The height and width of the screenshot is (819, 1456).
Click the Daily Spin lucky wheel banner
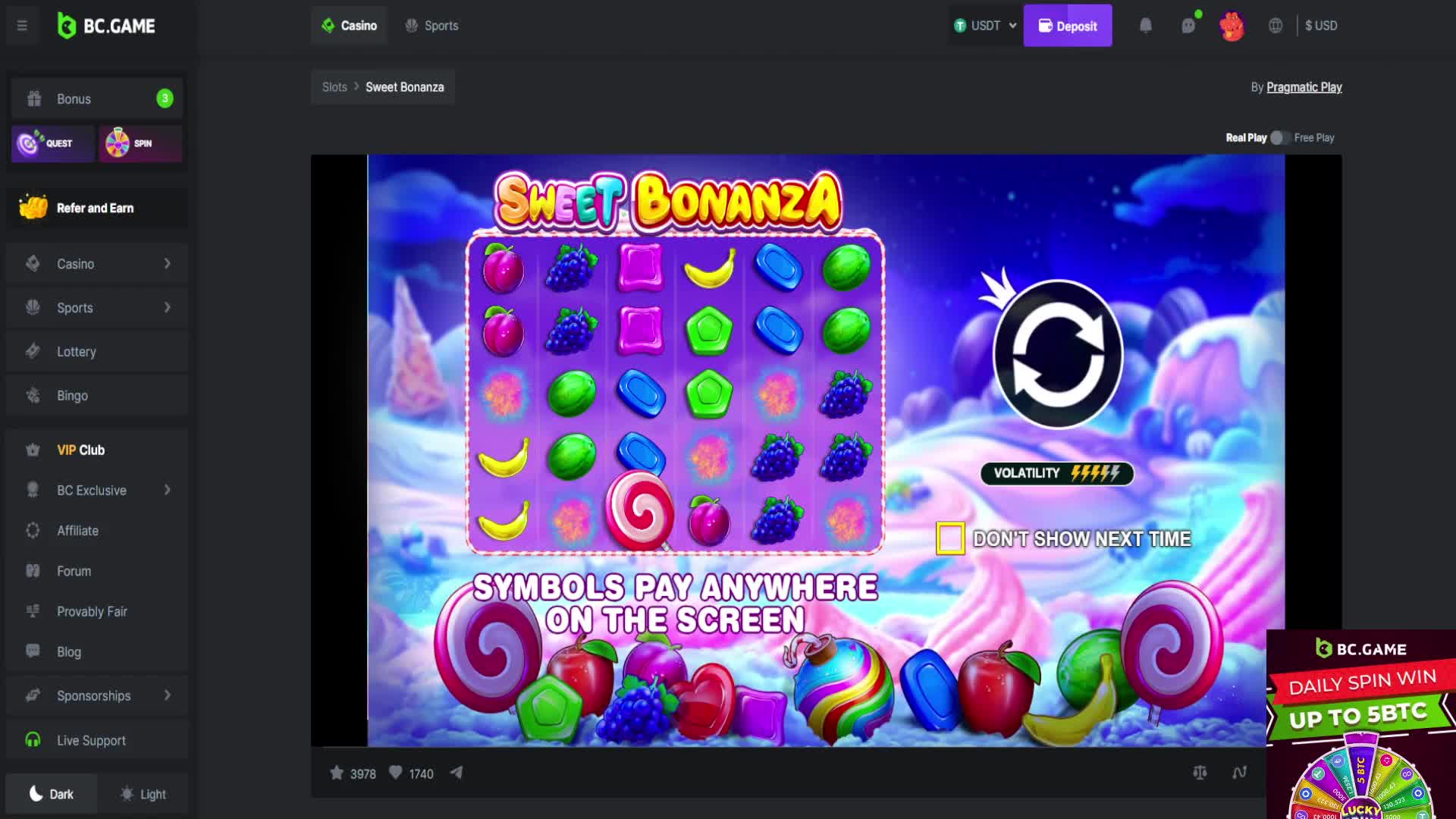(1361, 724)
